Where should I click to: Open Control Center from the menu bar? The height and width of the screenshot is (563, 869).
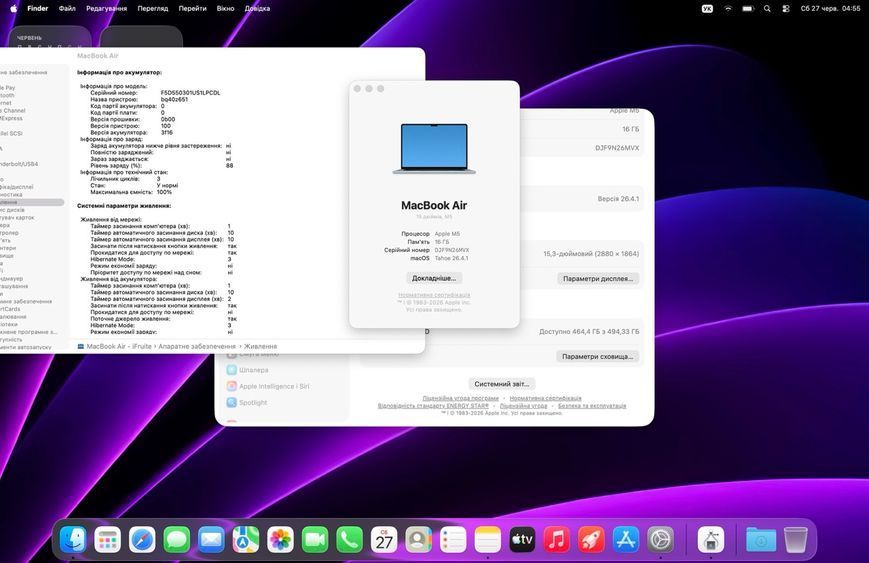point(786,9)
